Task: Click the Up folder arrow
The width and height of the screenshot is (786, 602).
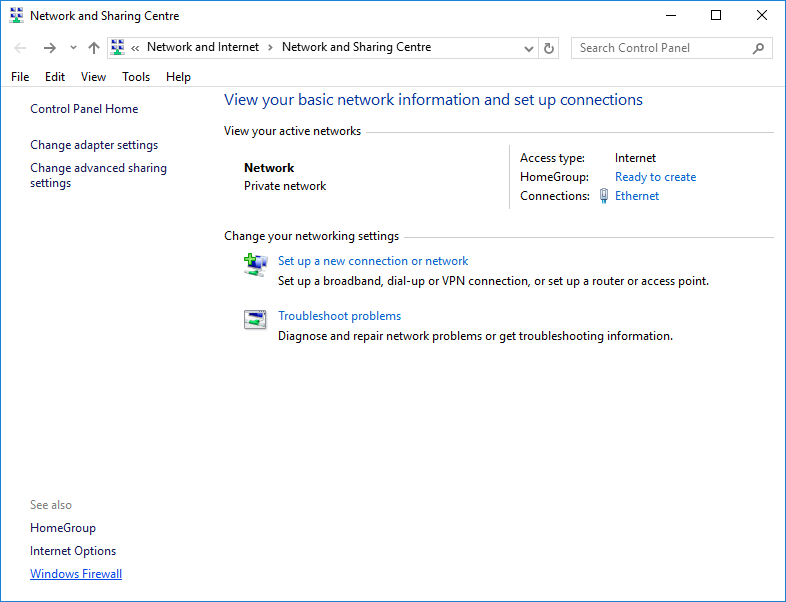Action: point(94,48)
